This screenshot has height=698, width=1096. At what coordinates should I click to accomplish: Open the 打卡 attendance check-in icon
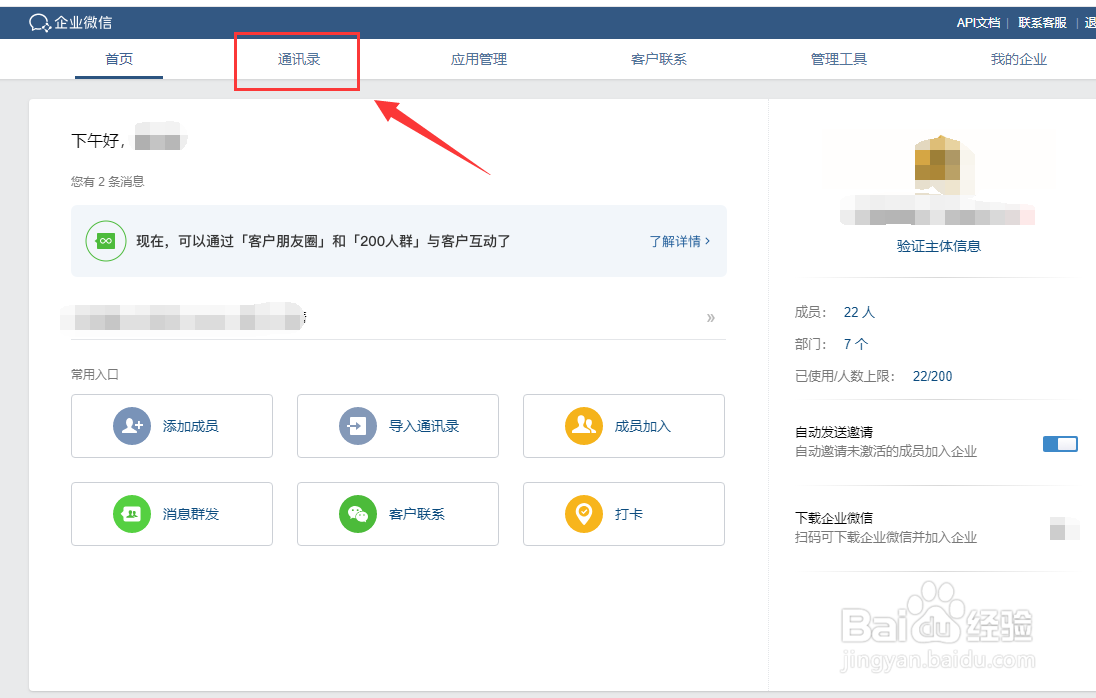(x=583, y=513)
